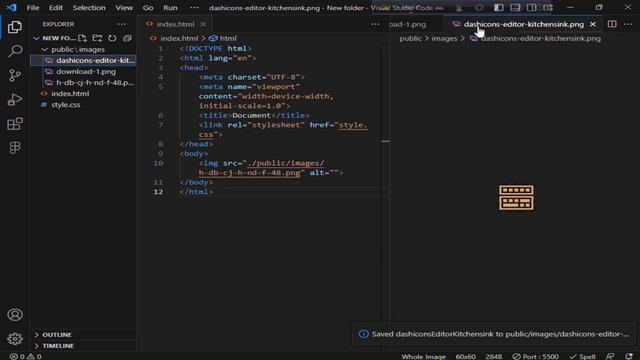Activate dashicons-editor-kitchensink.png tab
The height and width of the screenshot is (360, 640).
tap(524, 24)
